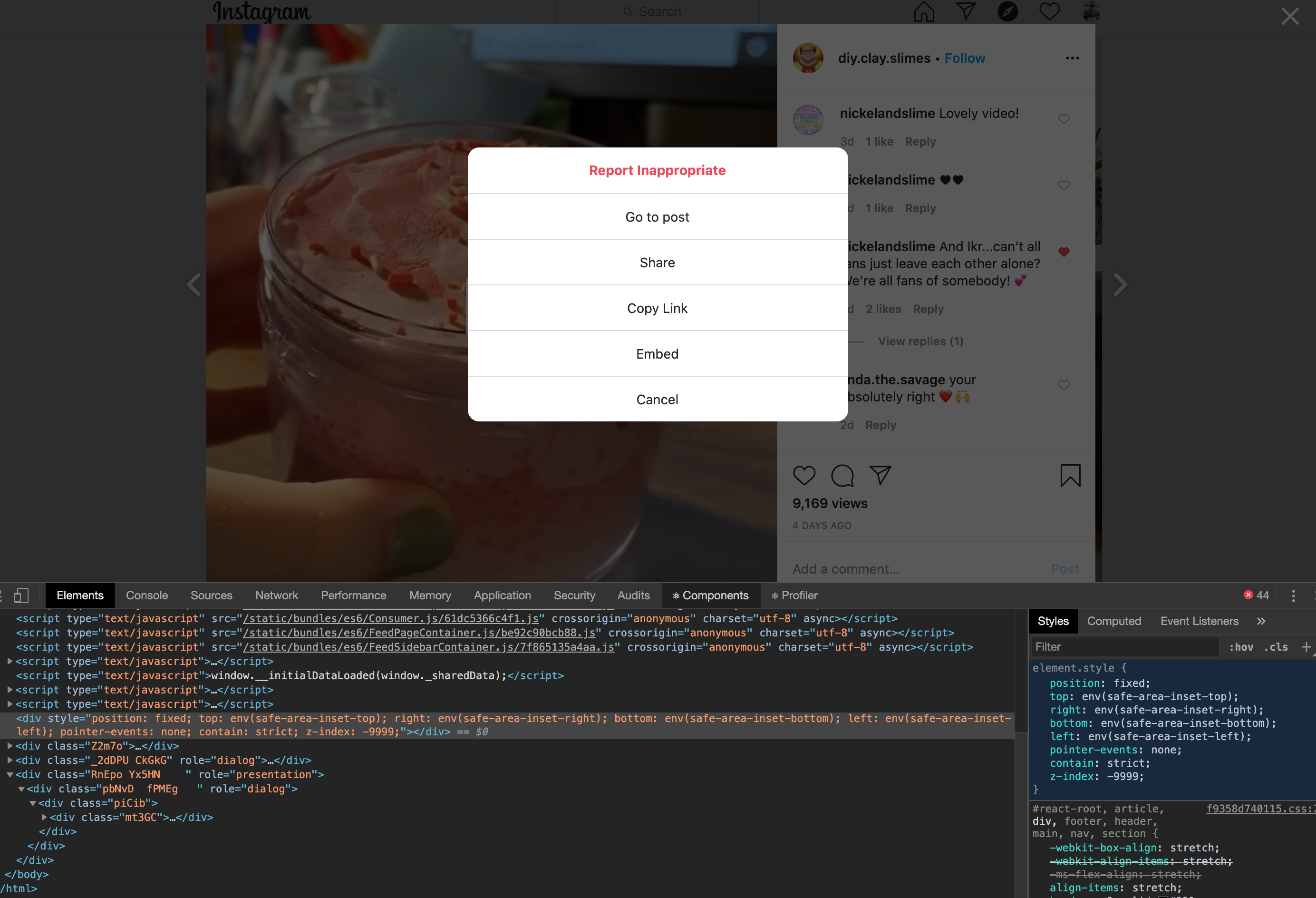
Task: Expand hidden Styles pane tabs via chevron
Action: [1261, 621]
